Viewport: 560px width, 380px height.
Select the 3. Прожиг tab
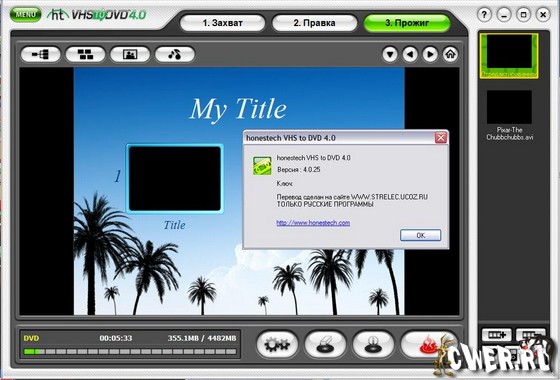(407, 23)
